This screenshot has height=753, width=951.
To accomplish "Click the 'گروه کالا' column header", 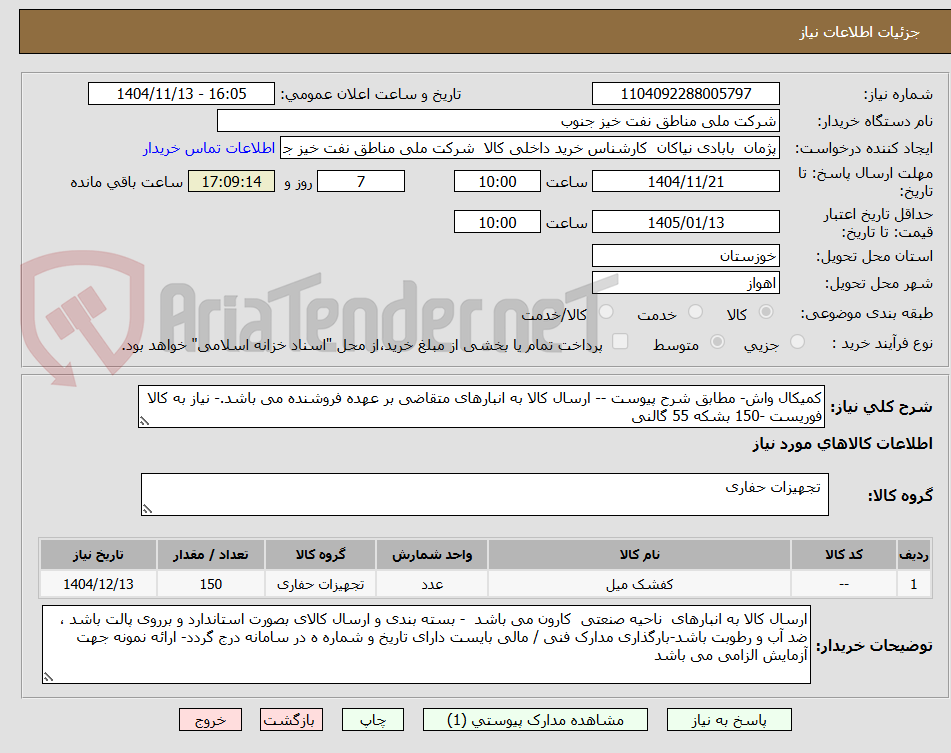I will [x=320, y=555].
